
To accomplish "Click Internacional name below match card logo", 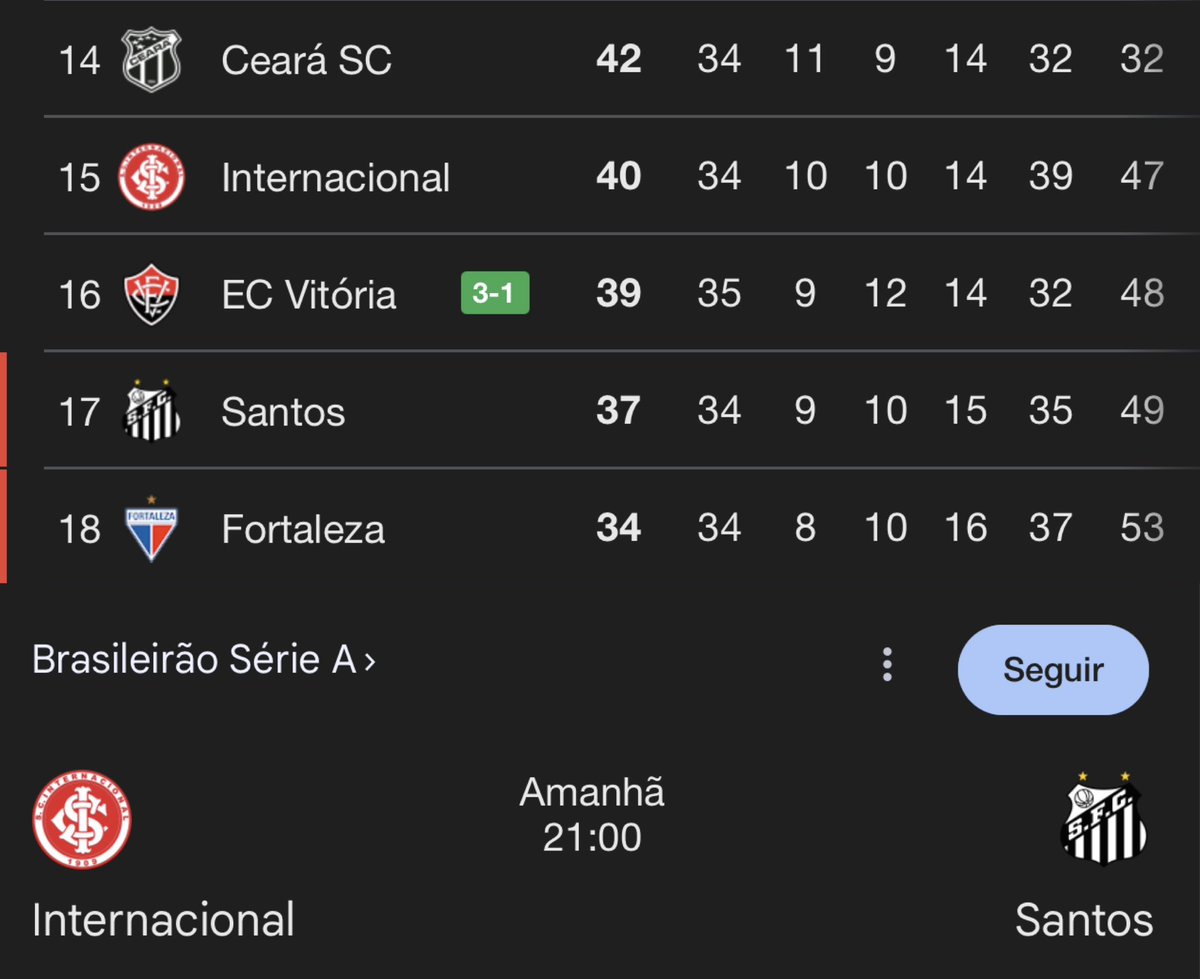I will point(163,920).
